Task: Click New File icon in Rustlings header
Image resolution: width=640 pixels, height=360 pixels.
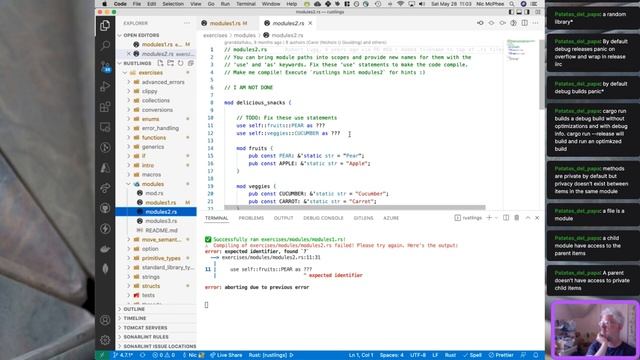Action: tap(160, 63)
